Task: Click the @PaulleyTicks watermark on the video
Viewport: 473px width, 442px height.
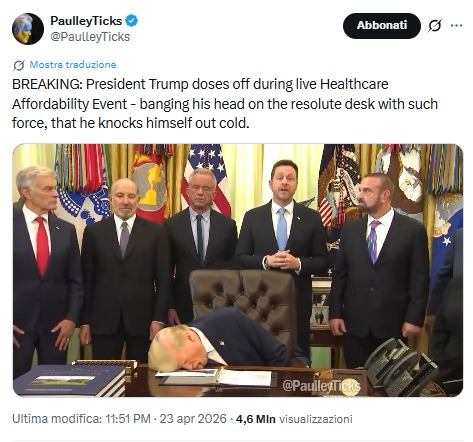Action: tap(321, 386)
